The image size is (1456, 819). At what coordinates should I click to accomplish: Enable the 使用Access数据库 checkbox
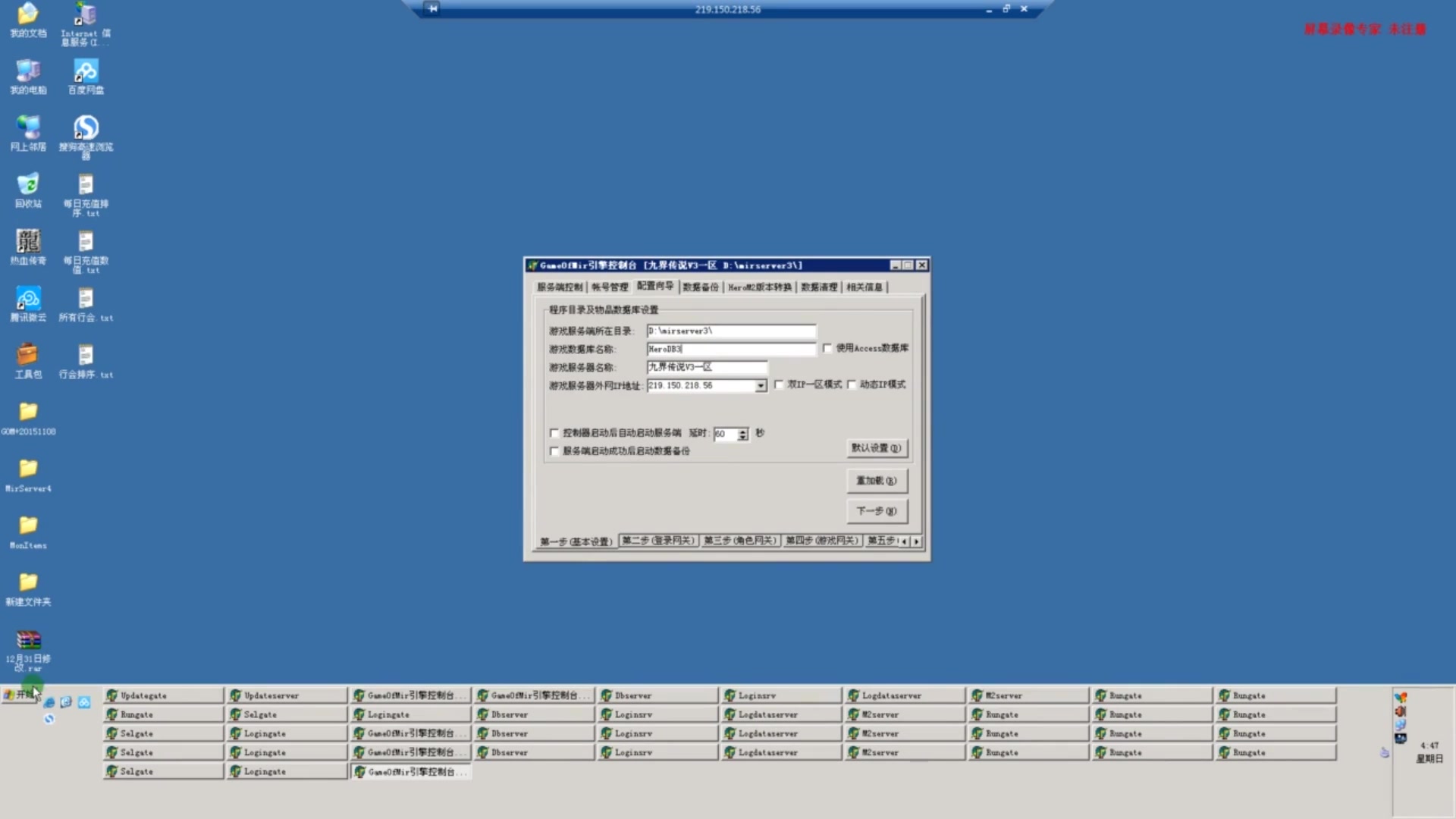tap(827, 348)
